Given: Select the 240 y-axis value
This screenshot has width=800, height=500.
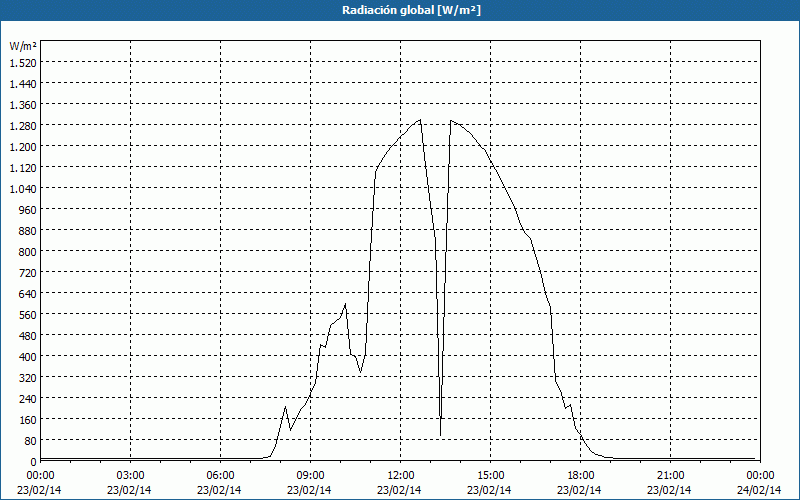Looking at the screenshot, I should pyautogui.click(x=28, y=398).
